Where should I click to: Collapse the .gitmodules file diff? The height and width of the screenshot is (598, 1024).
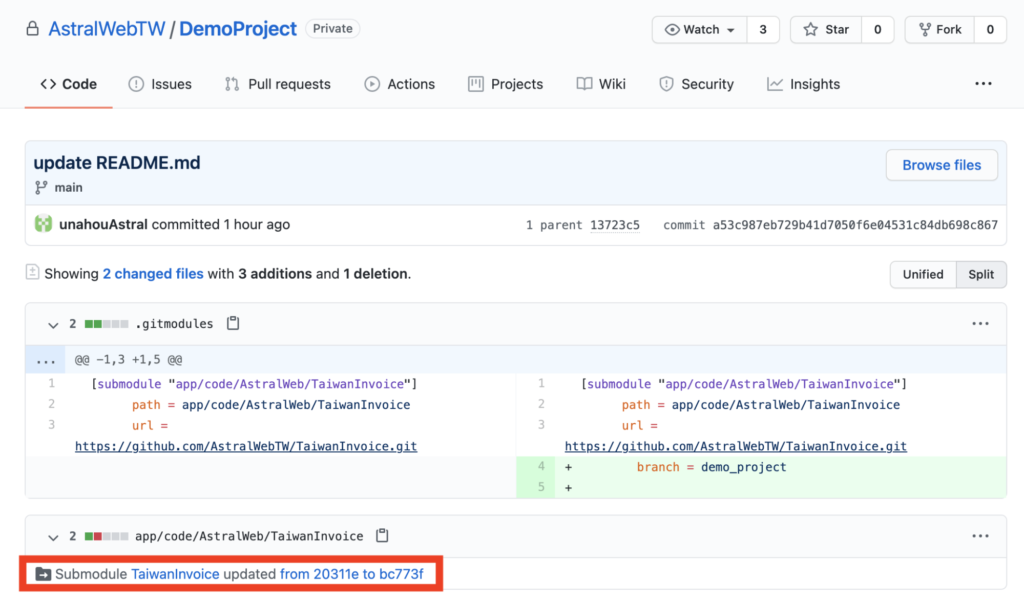click(52, 324)
